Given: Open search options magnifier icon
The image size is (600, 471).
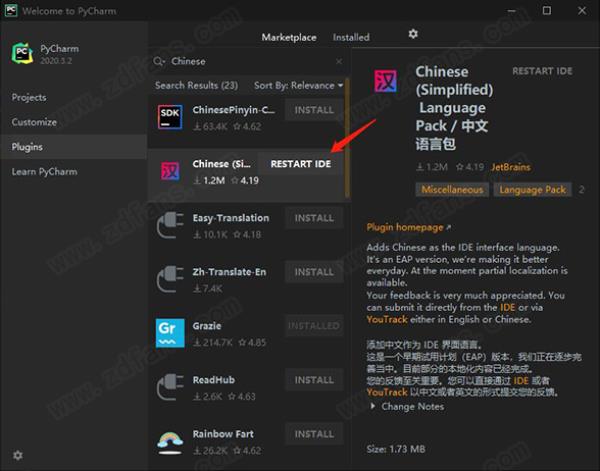Looking at the screenshot, I should tap(159, 61).
